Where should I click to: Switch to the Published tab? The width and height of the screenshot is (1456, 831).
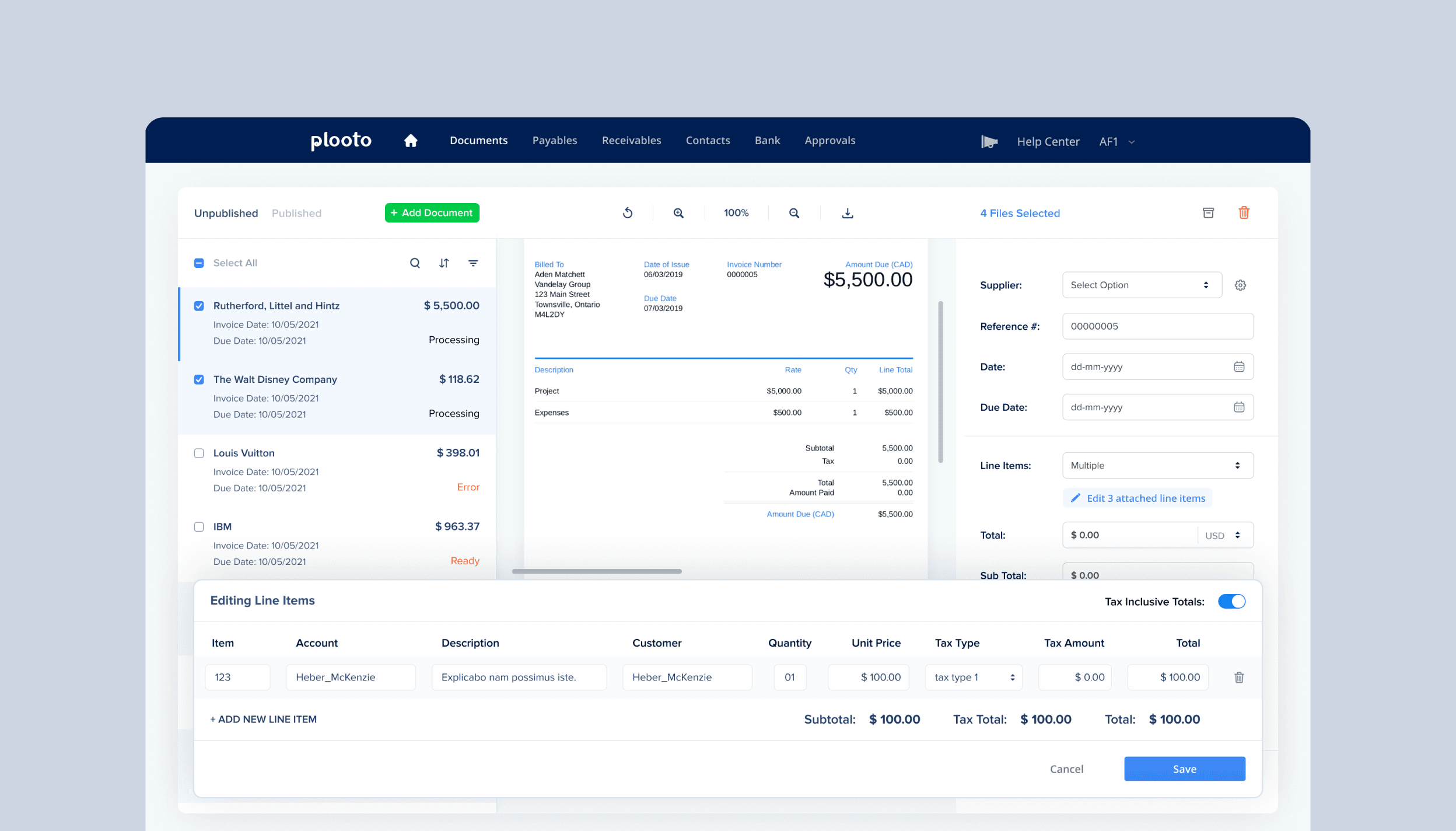(296, 214)
